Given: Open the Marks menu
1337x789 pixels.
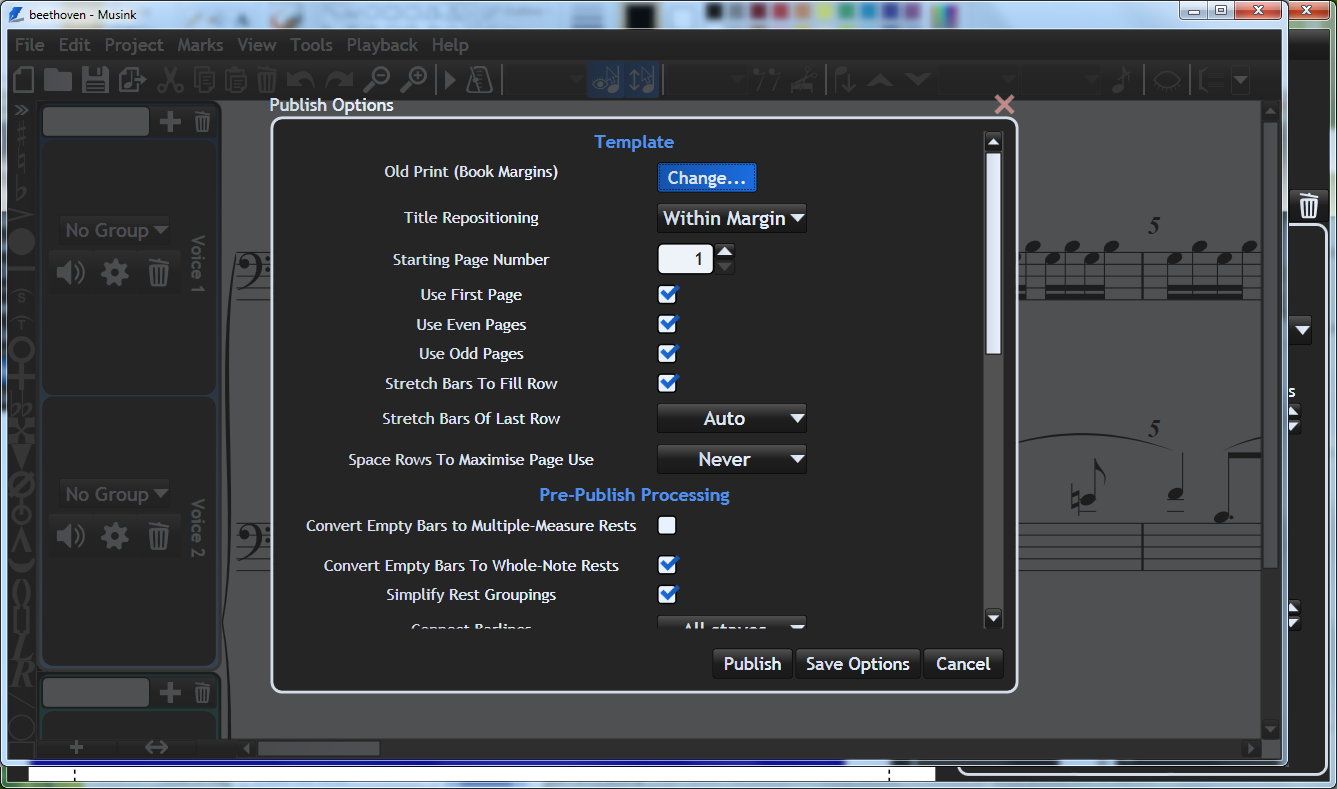Looking at the screenshot, I should coord(200,45).
